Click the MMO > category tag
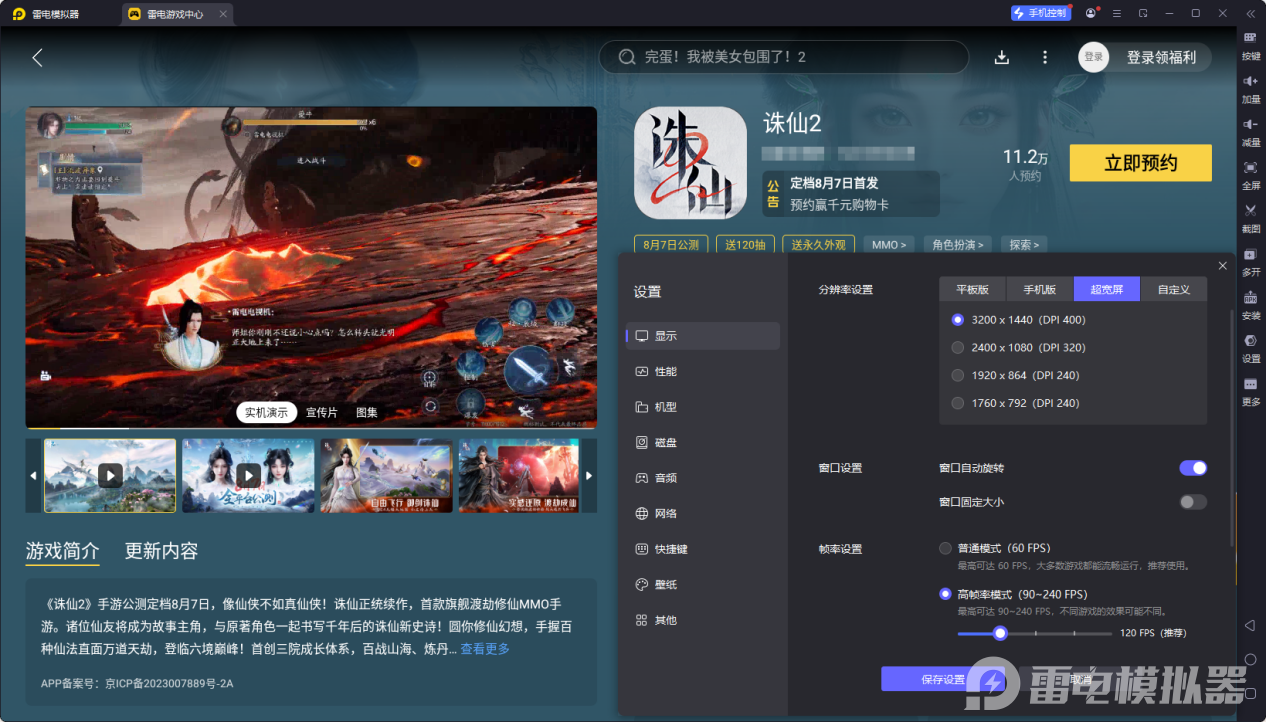The width and height of the screenshot is (1266, 722). click(889, 244)
